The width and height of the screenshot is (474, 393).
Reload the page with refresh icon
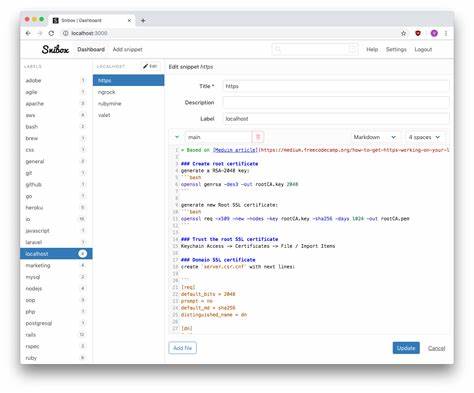pos(51,33)
